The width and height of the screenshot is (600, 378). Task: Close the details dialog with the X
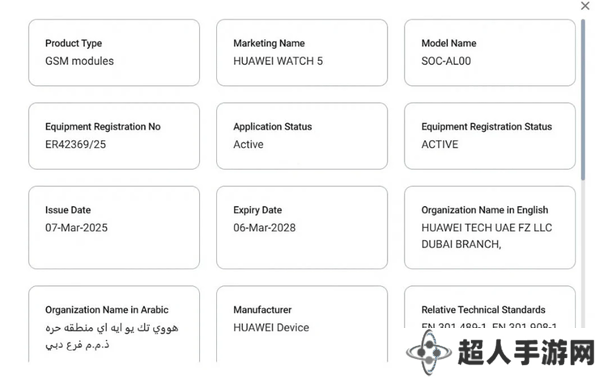585,6
